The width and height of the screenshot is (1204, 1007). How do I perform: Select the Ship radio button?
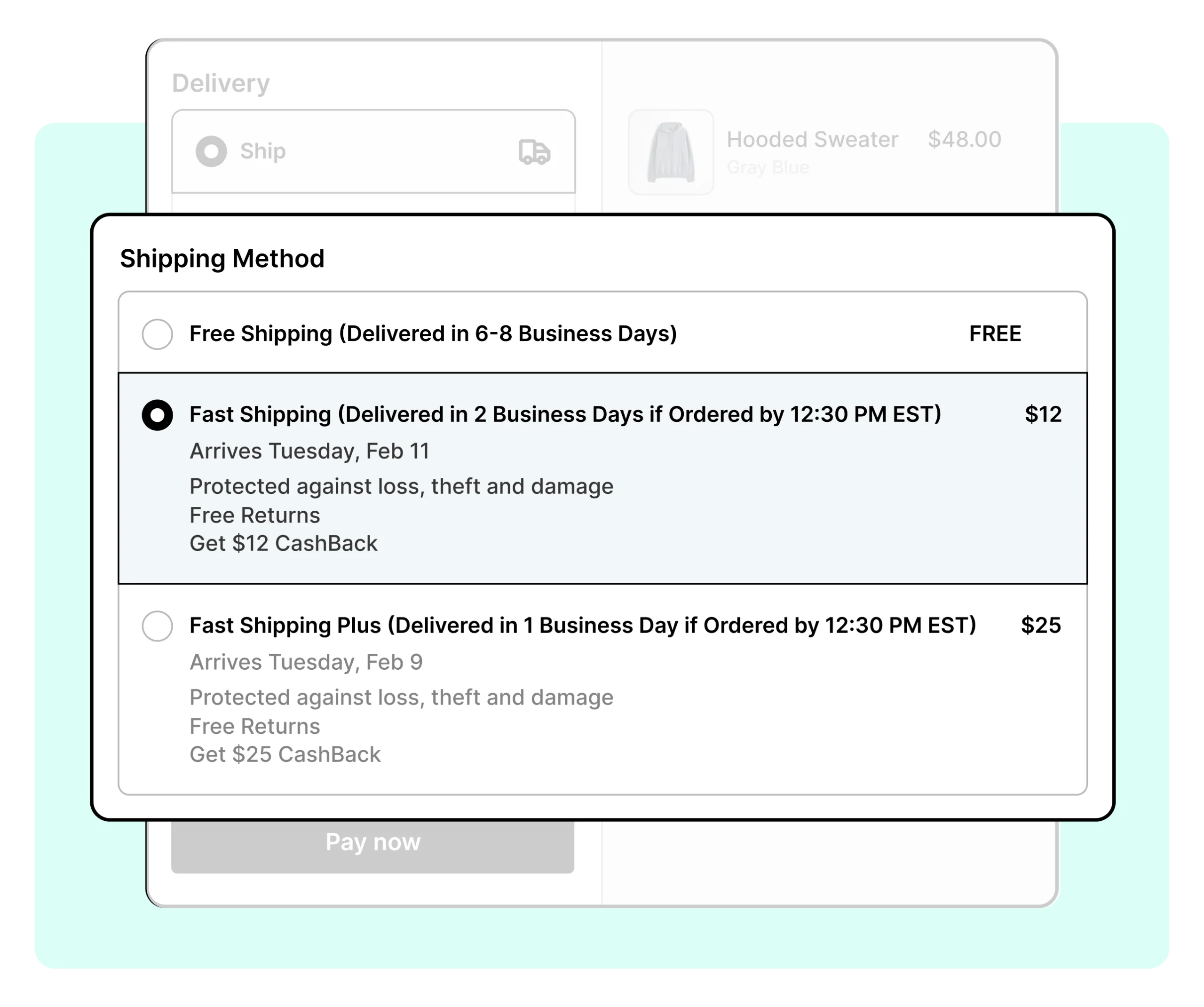point(211,151)
